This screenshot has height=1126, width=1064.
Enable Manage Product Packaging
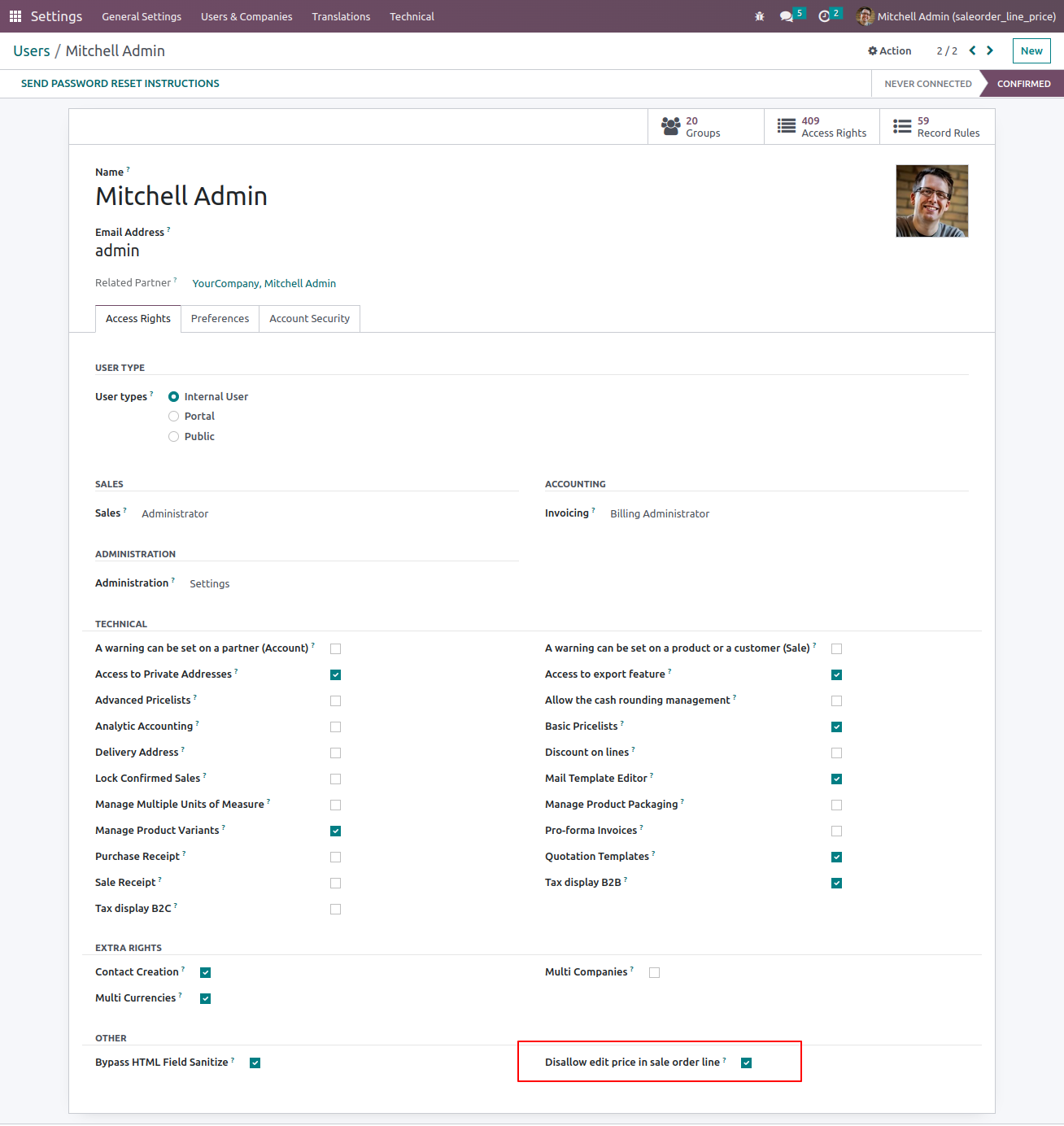pyautogui.click(x=837, y=805)
